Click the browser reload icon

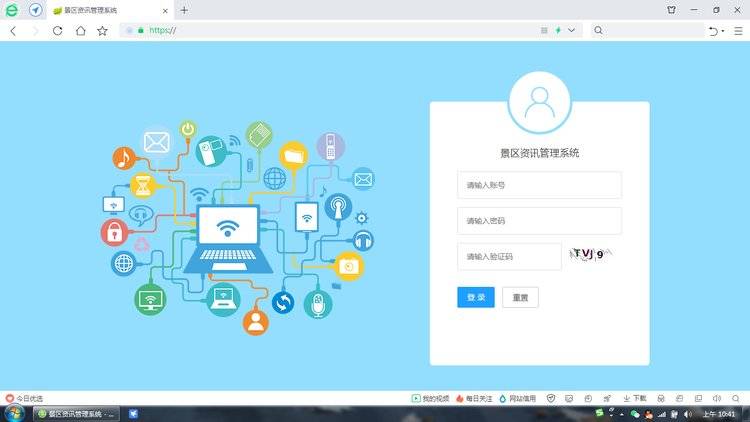point(57,31)
